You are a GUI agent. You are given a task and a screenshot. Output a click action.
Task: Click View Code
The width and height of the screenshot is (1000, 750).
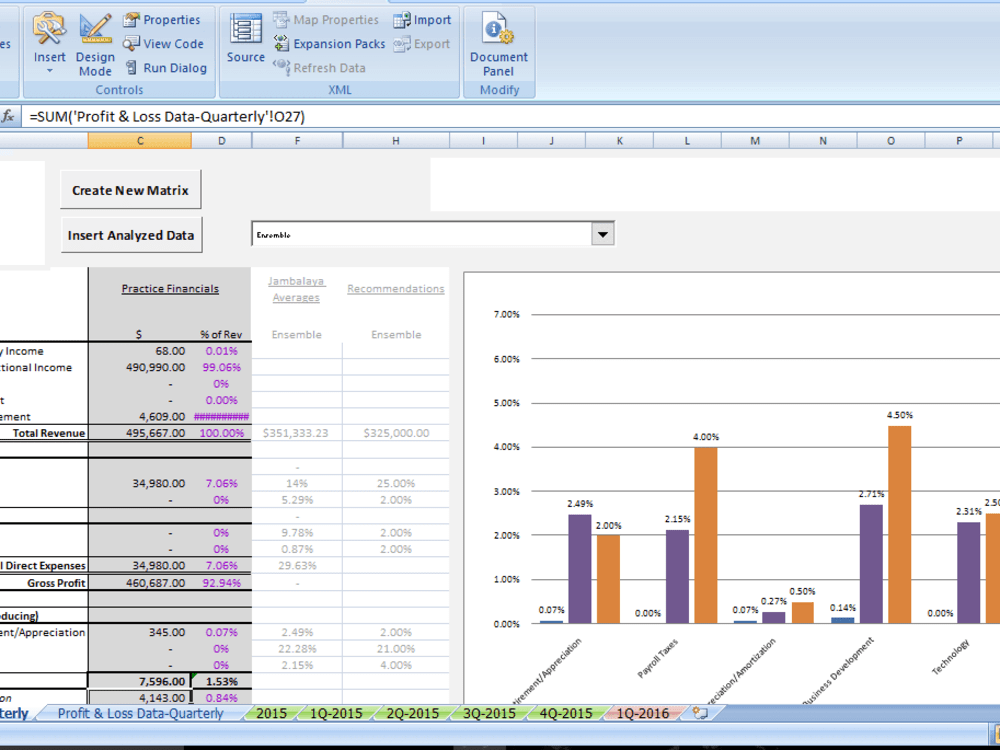[x=163, y=44]
